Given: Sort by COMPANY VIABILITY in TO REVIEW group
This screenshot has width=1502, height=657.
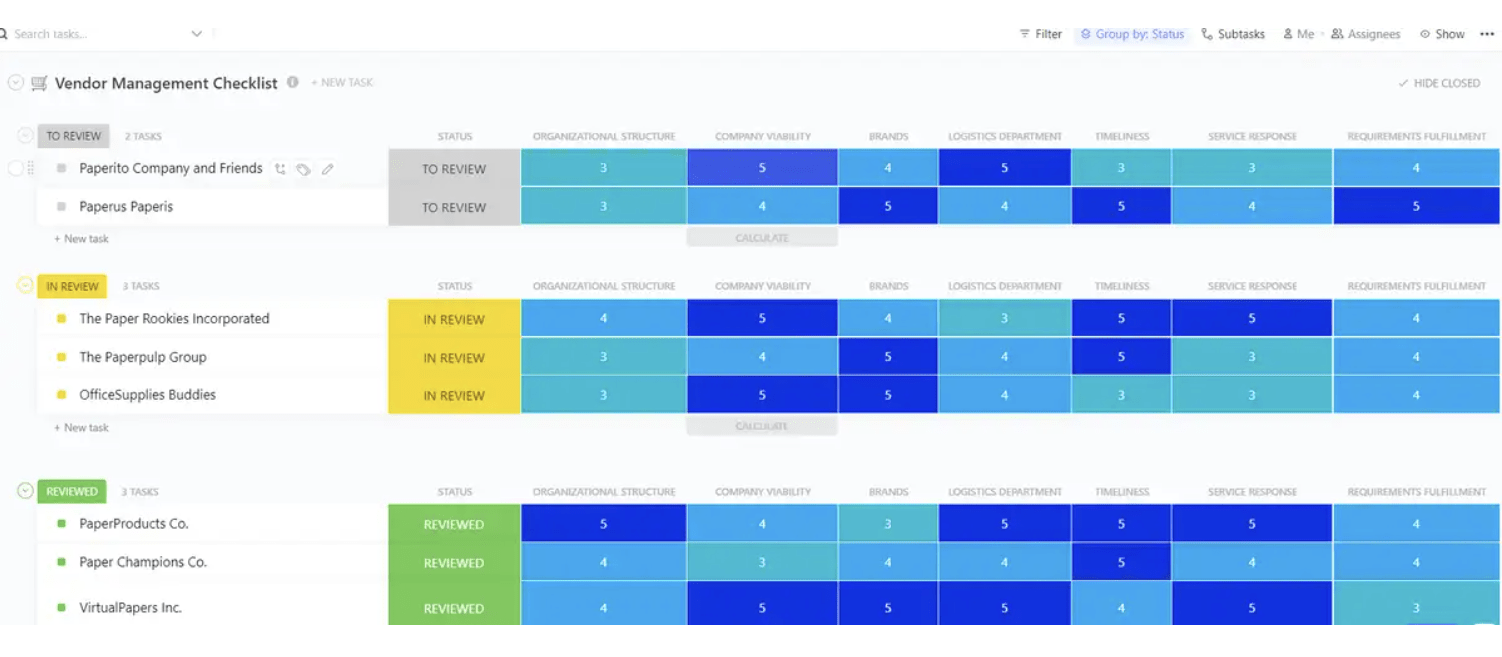Looking at the screenshot, I should [762, 136].
